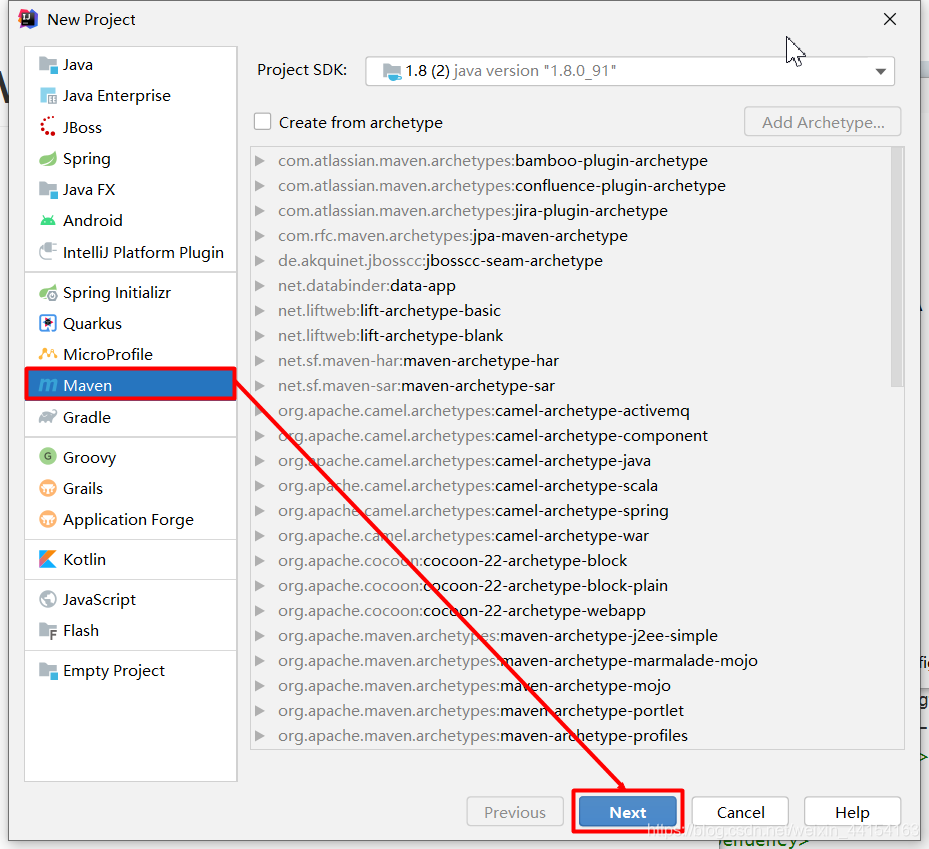Expand lift-archetype-basic node
The image size is (929, 849).
(259, 310)
